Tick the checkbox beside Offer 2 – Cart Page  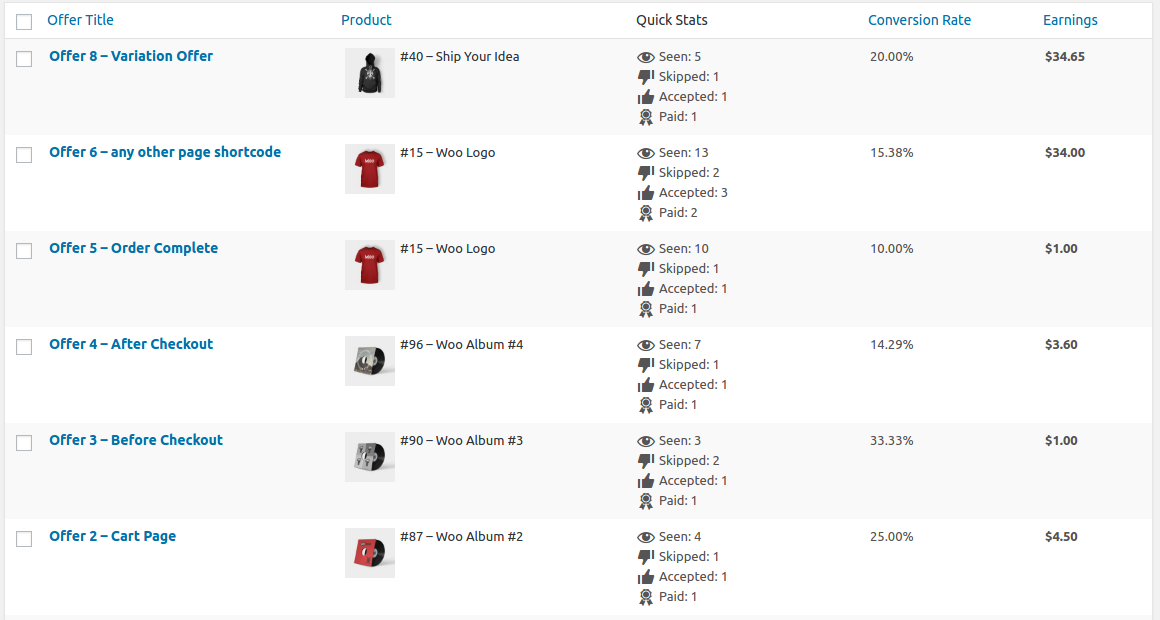coord(24,539)
